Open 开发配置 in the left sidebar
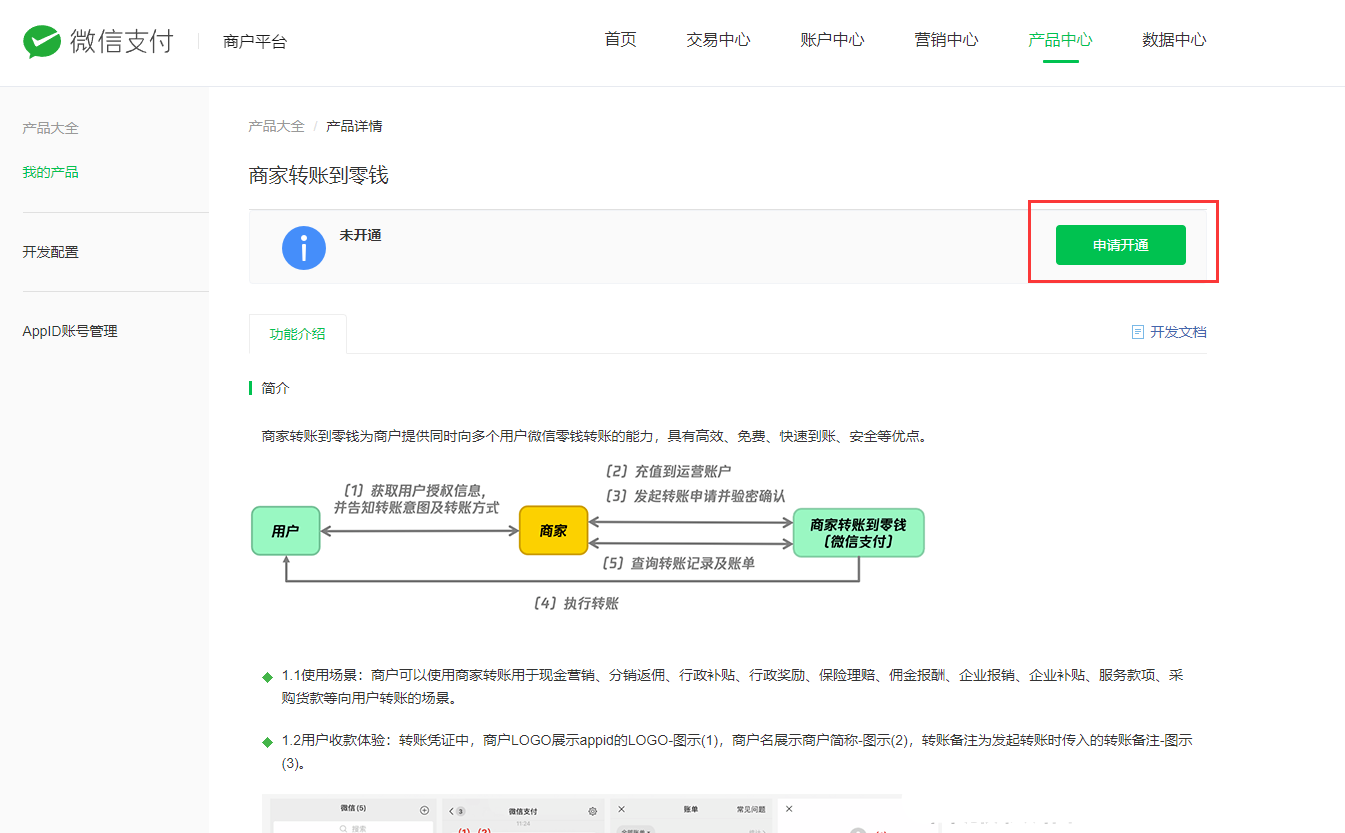 (x=50, y=252)
